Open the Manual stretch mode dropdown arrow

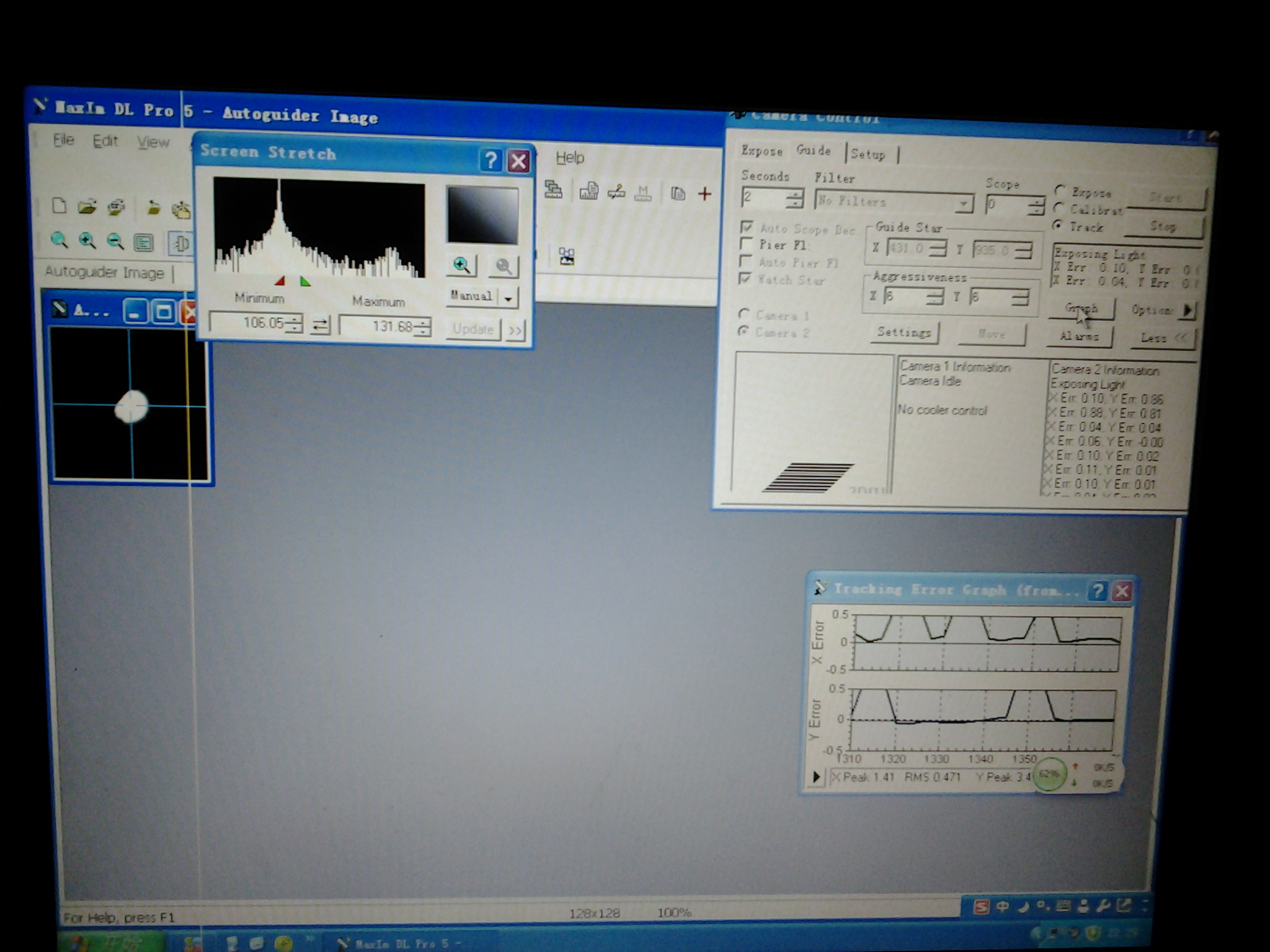[x=508, y=299]
